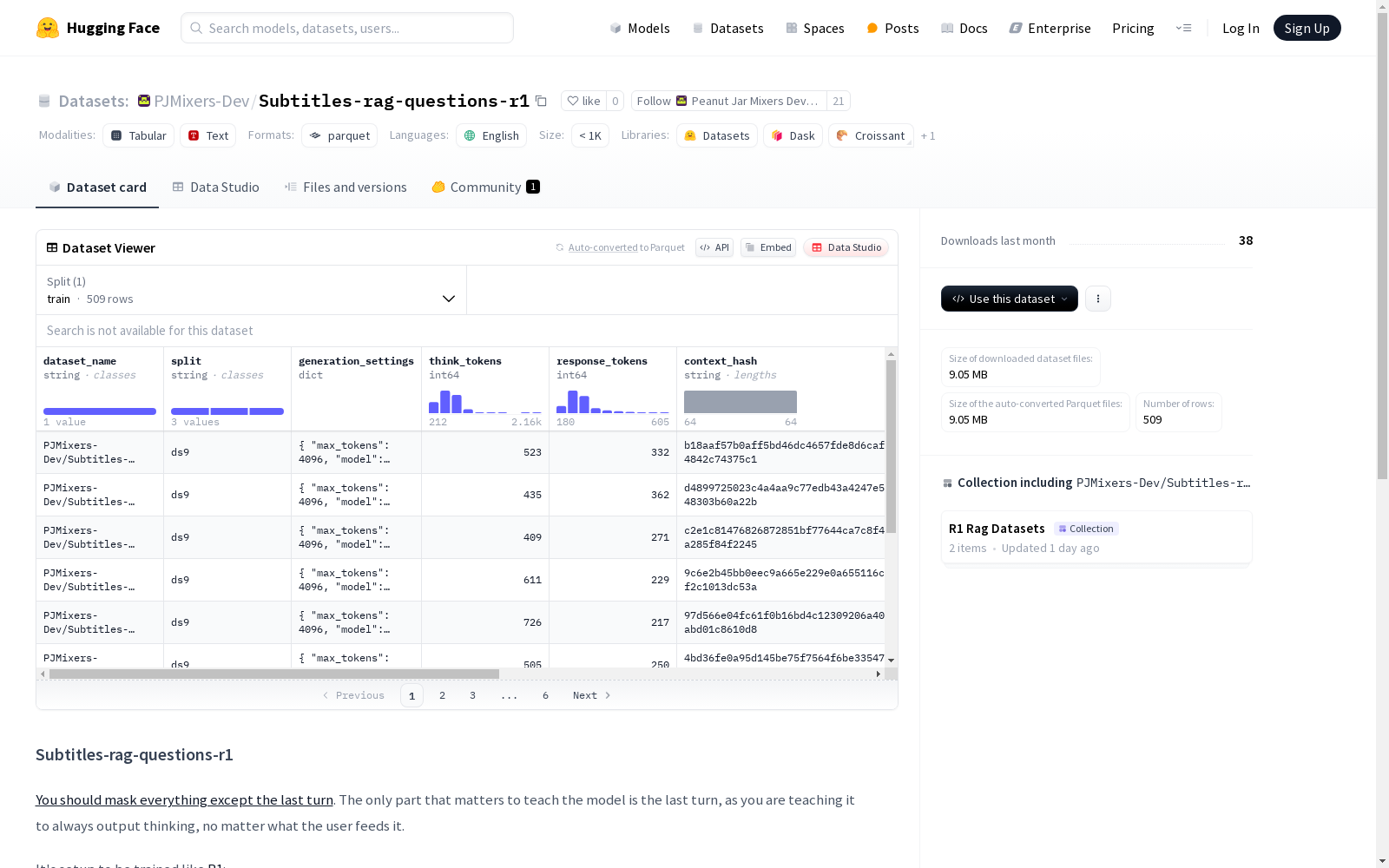Click the Croissant library tag
The width and height of the screenshot is (1389, 868).
pyautogui.click(x=871, y=135)
